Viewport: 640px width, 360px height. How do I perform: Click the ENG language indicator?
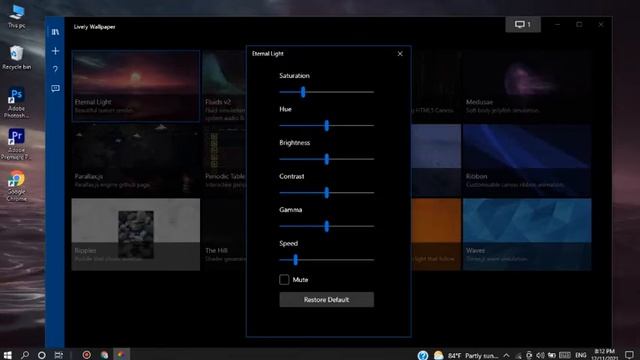tap(580, 356)
